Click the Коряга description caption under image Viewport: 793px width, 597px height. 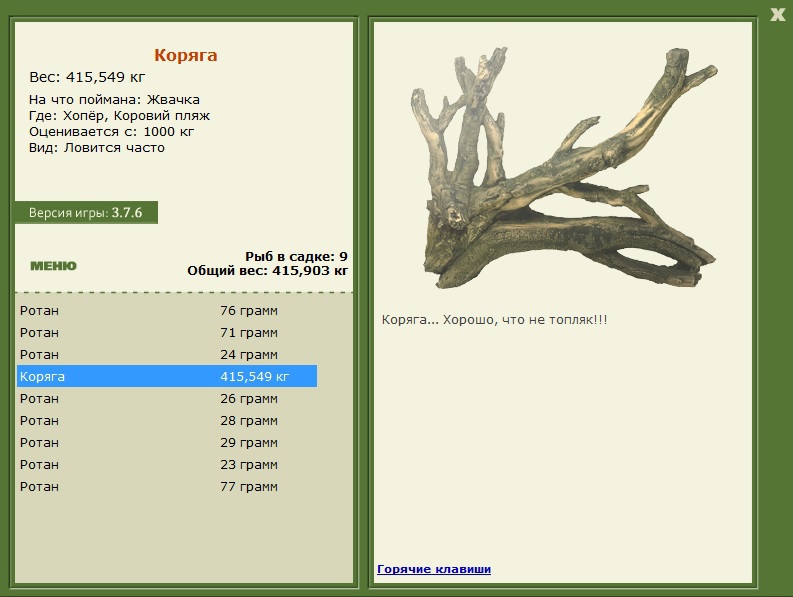click(x=494, y=320)
